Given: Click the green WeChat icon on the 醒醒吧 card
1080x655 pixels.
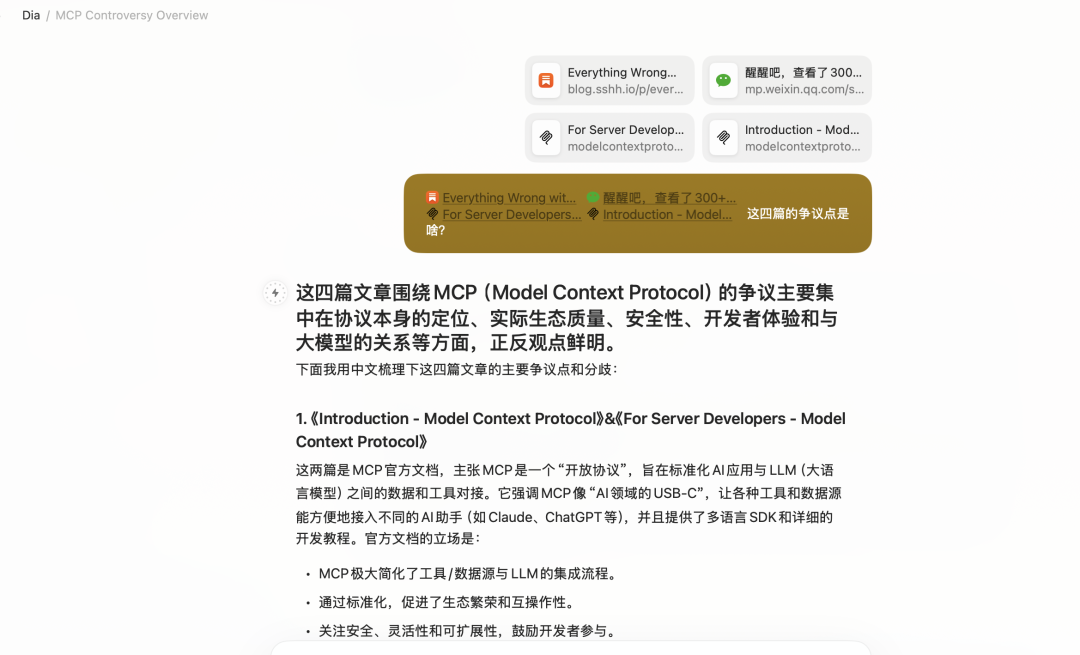Looking at the screenshot, I should [x=723, y=81].
